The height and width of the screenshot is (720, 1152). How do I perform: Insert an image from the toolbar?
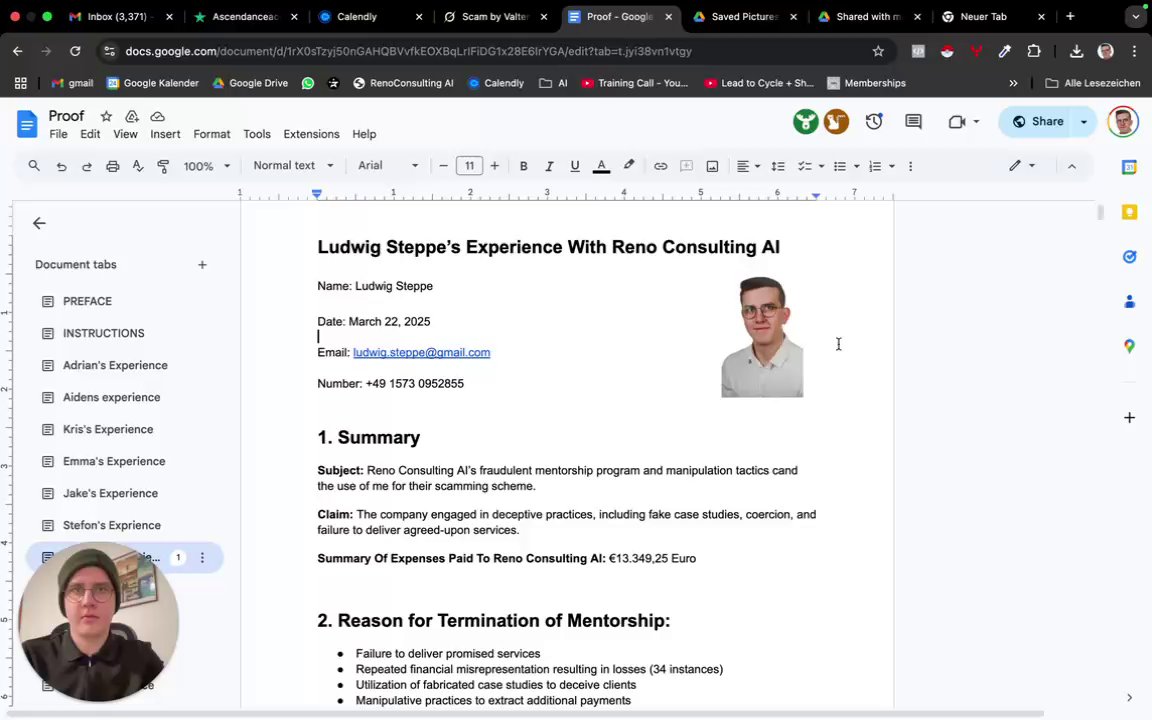(x=712, y=166)
